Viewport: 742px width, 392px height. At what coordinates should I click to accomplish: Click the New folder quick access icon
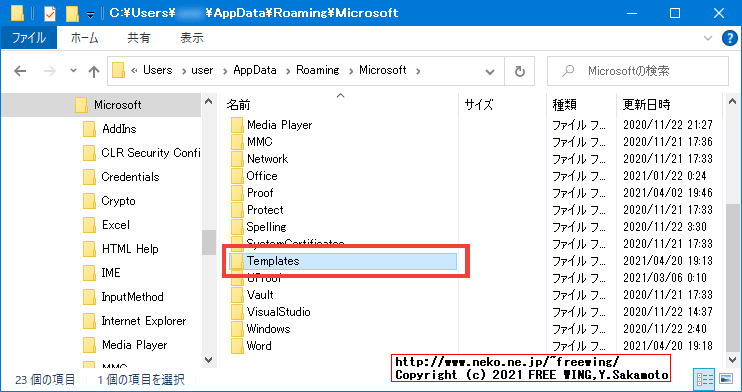72,13
